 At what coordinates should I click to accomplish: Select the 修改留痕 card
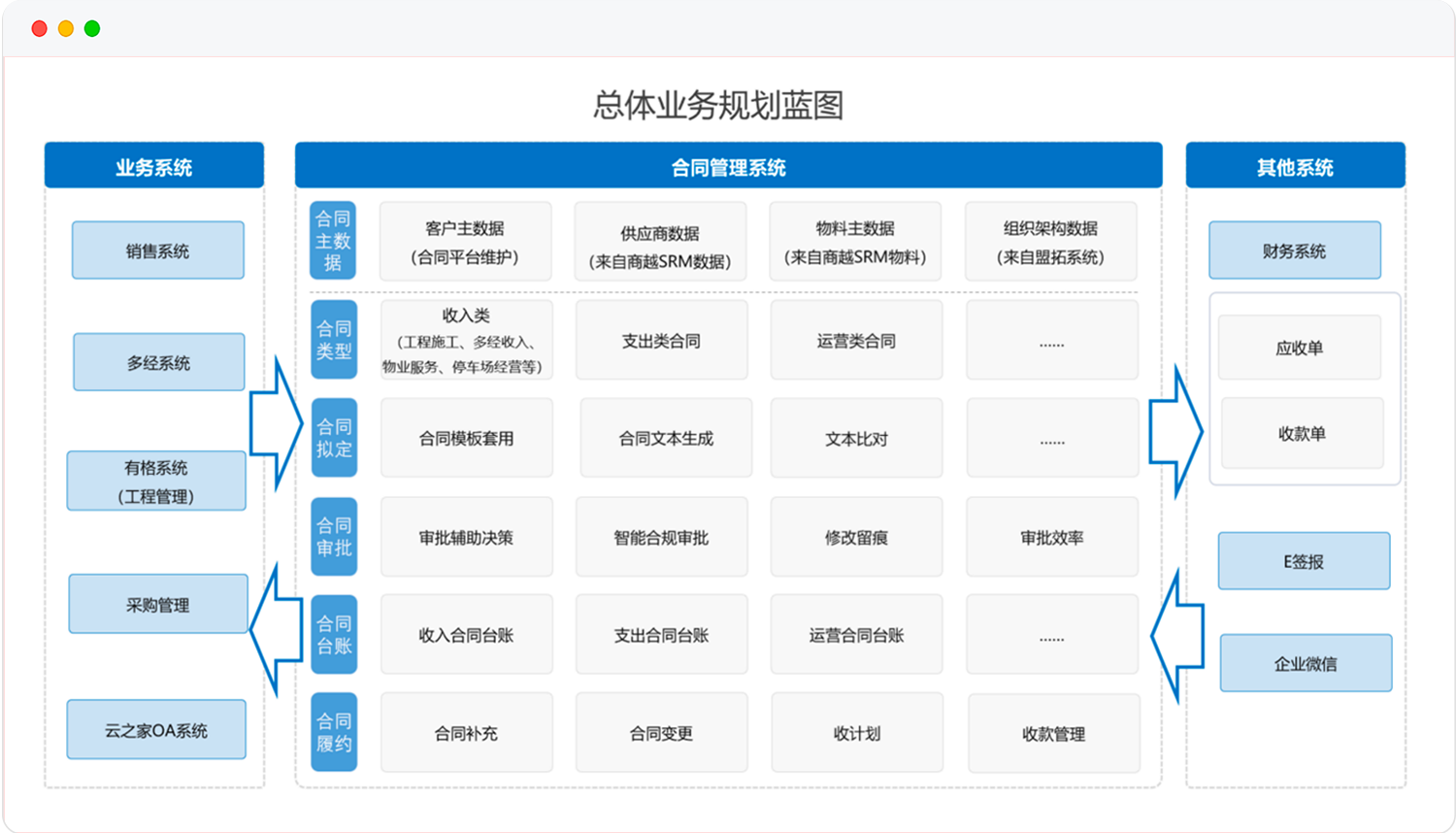click(856, 537)
